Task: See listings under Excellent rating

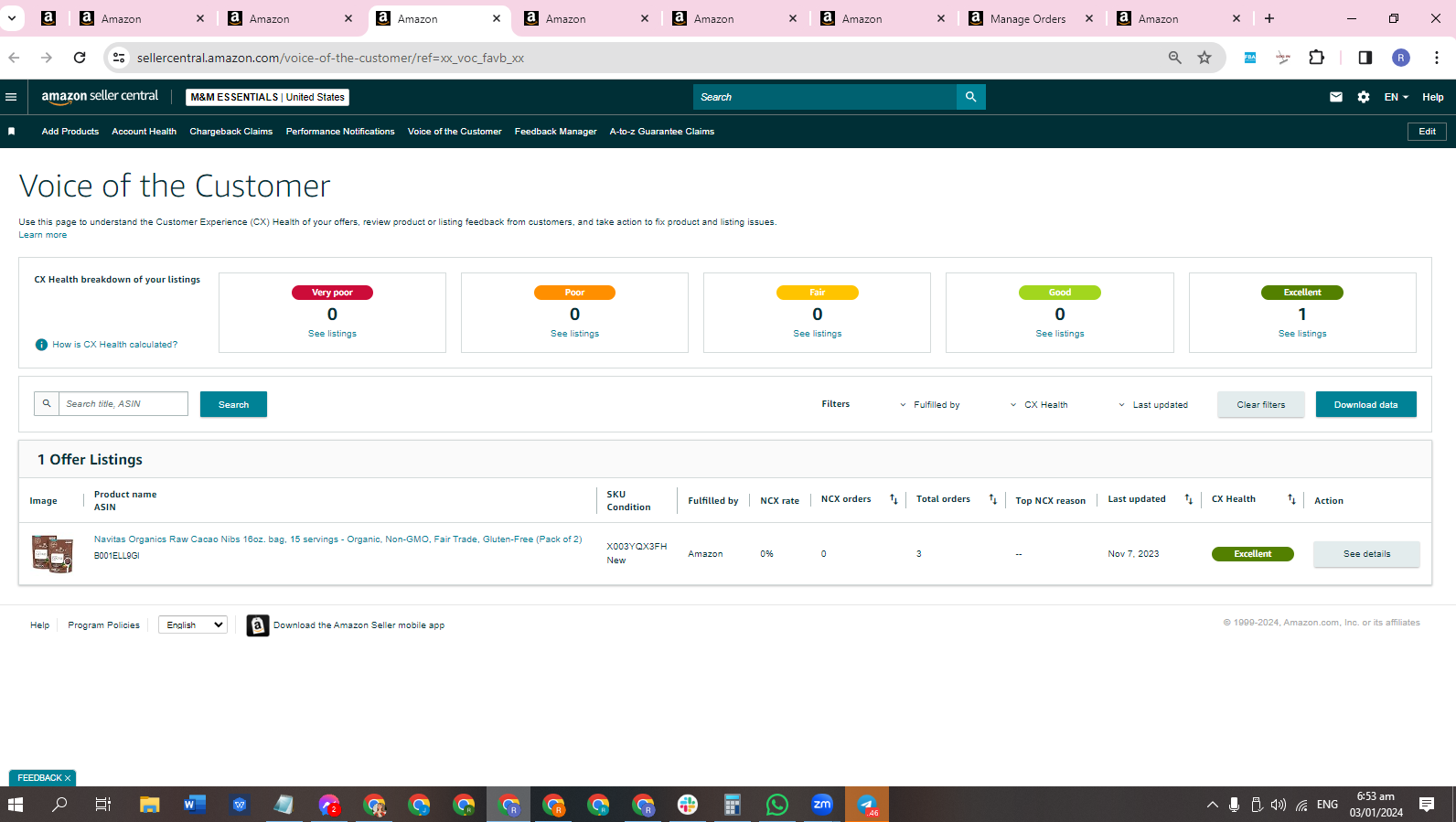Action: (1302, 334)
